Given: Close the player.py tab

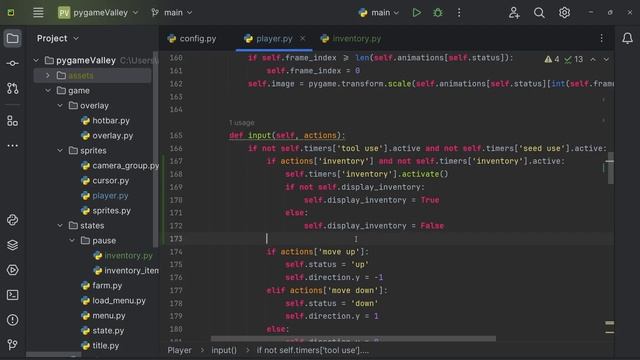Looking at the screenshot, I should [302, 38].
